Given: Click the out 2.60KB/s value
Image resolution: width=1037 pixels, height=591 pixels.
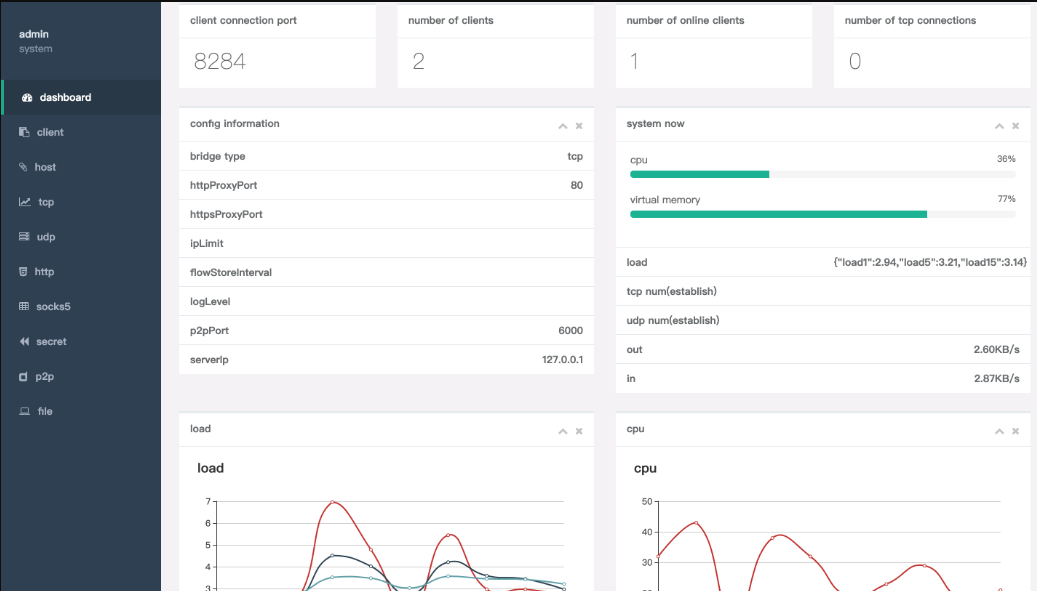Looking at the screenshot, I should pyautogui.click(x=996, y=349).
